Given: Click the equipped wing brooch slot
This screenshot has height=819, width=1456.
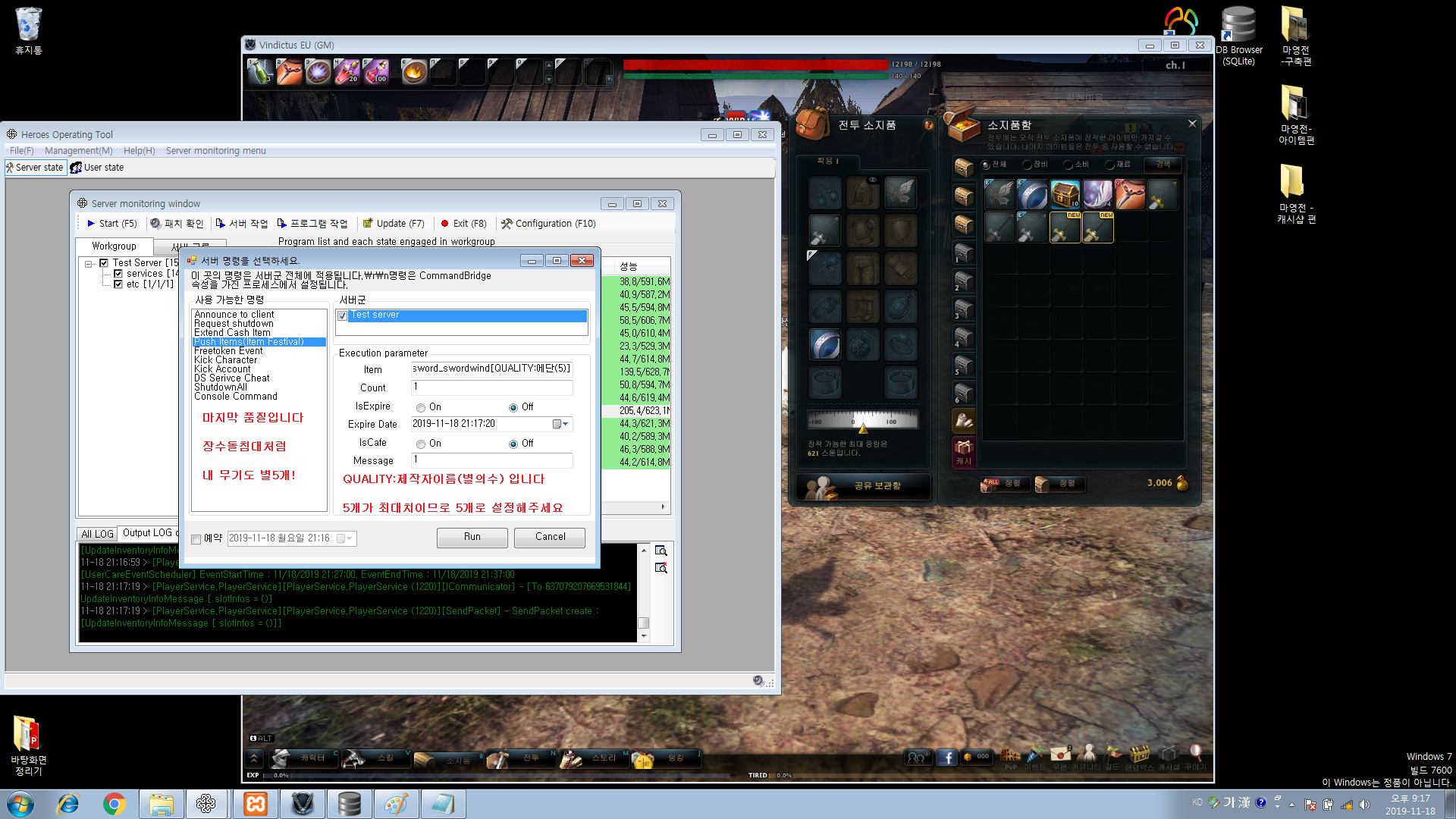Looking at the screenshot, I should (x=901, y=193).
